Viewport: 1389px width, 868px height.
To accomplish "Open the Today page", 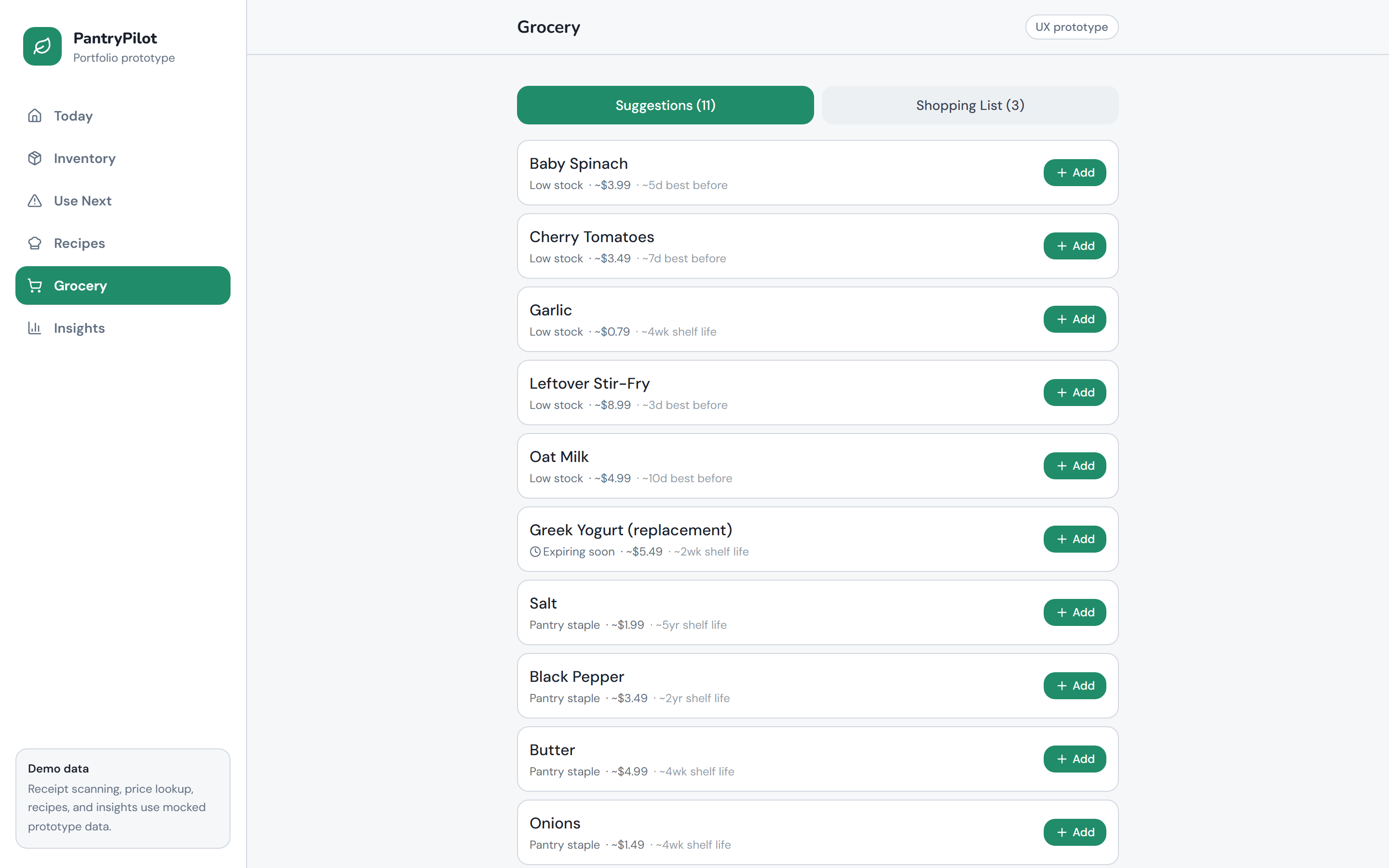I will click(123, 116).
